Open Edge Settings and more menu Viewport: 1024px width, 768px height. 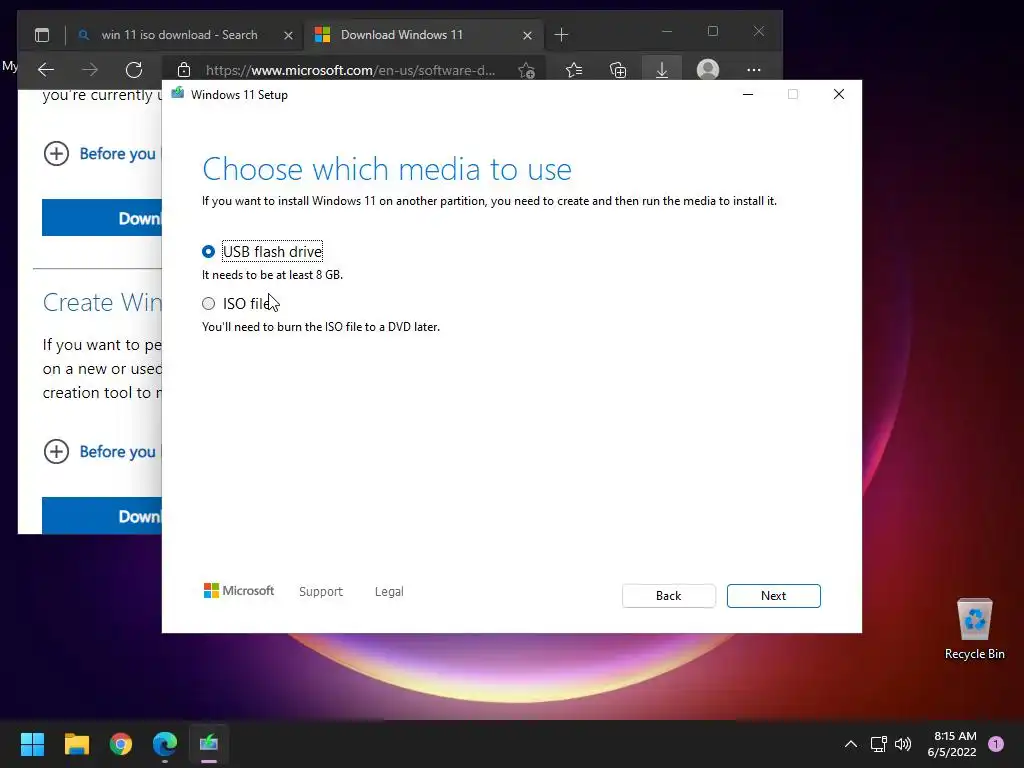(x=754, y=70)
